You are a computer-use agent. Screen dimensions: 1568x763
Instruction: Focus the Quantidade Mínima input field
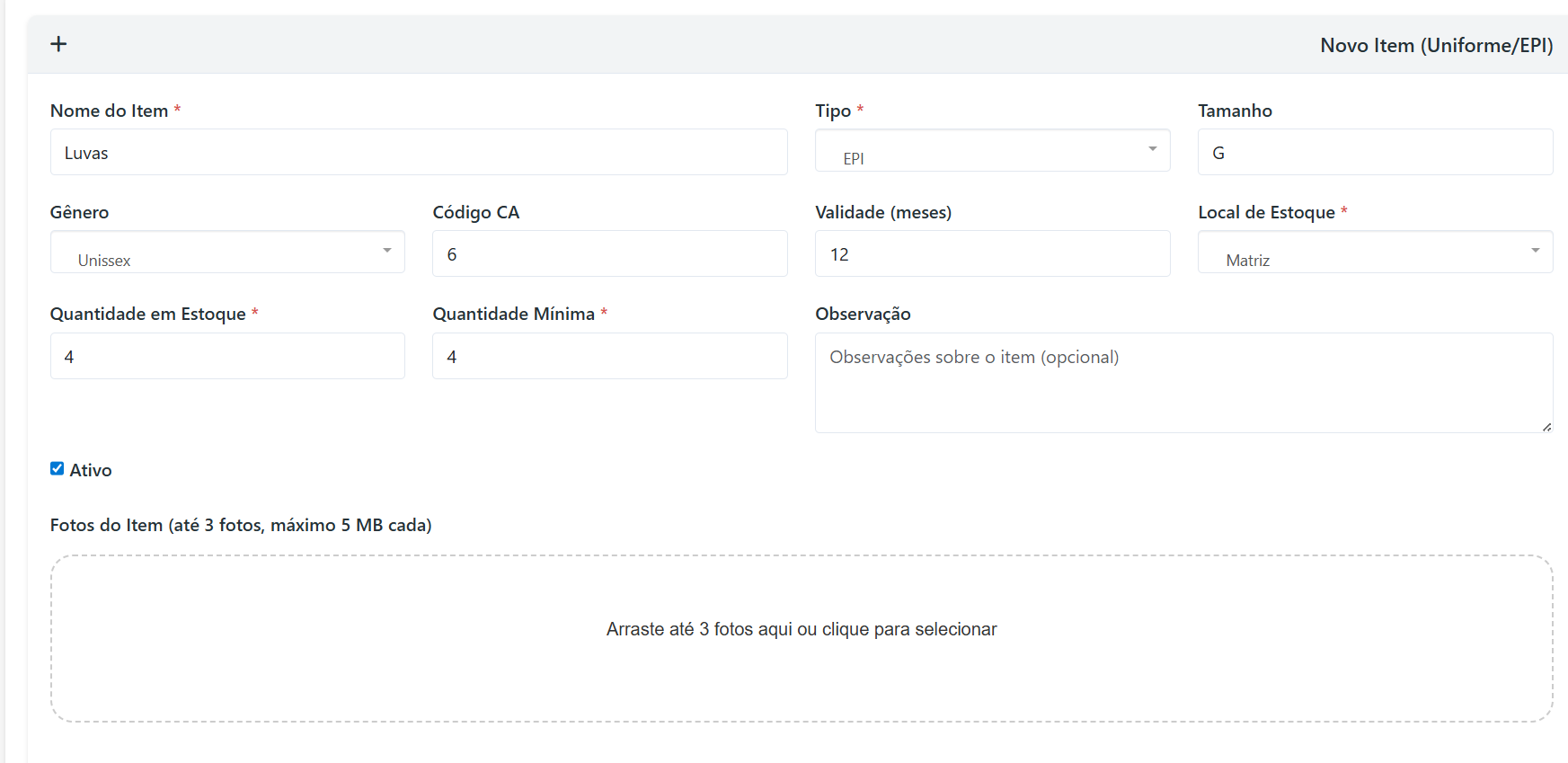pyautogui.click(x=609, y=357)
